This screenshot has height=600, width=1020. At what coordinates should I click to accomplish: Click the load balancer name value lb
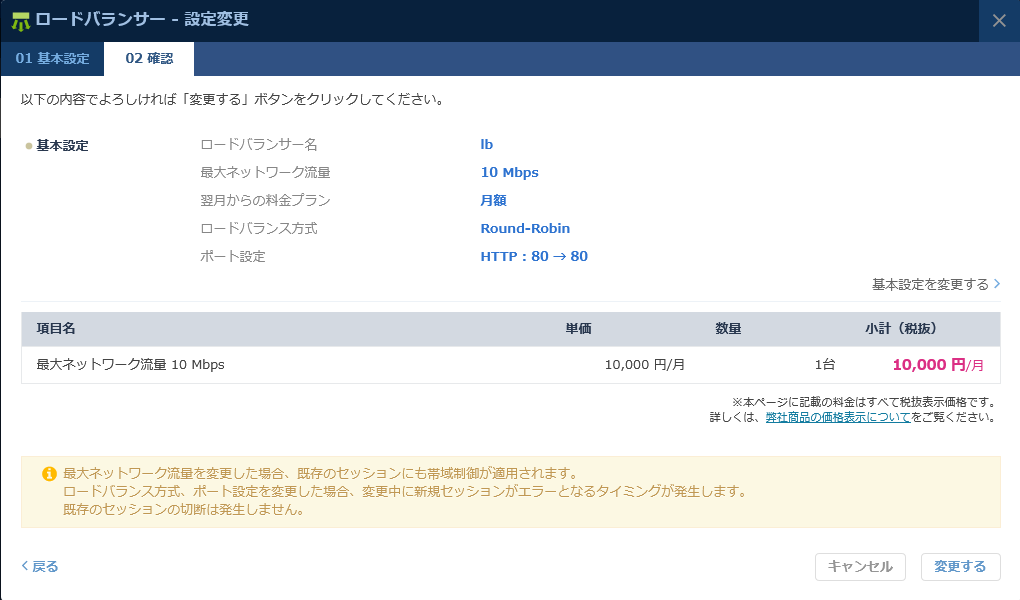[x=487, y=145]
